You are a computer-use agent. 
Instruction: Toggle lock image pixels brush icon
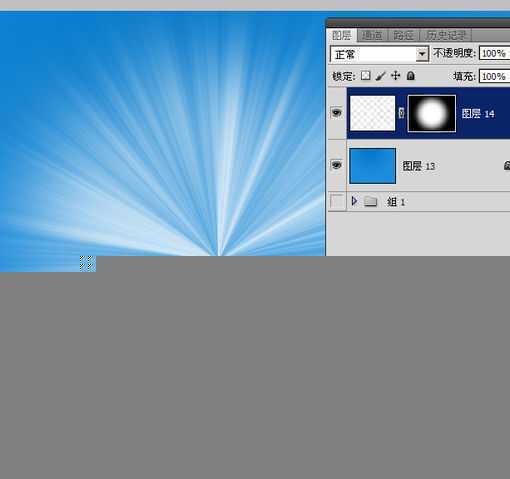coord(380,76)
